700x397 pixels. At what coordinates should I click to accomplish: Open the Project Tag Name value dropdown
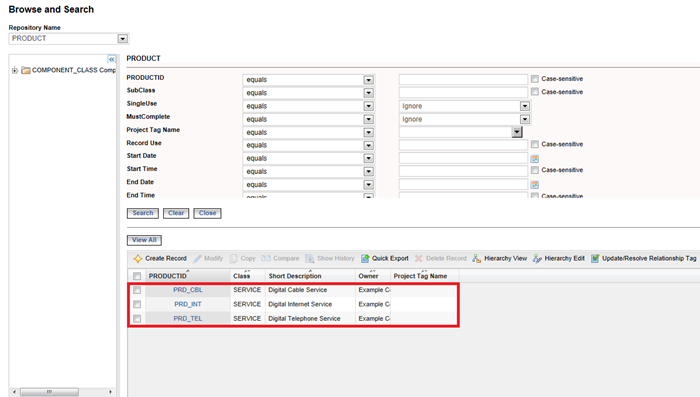click(517, 132)
